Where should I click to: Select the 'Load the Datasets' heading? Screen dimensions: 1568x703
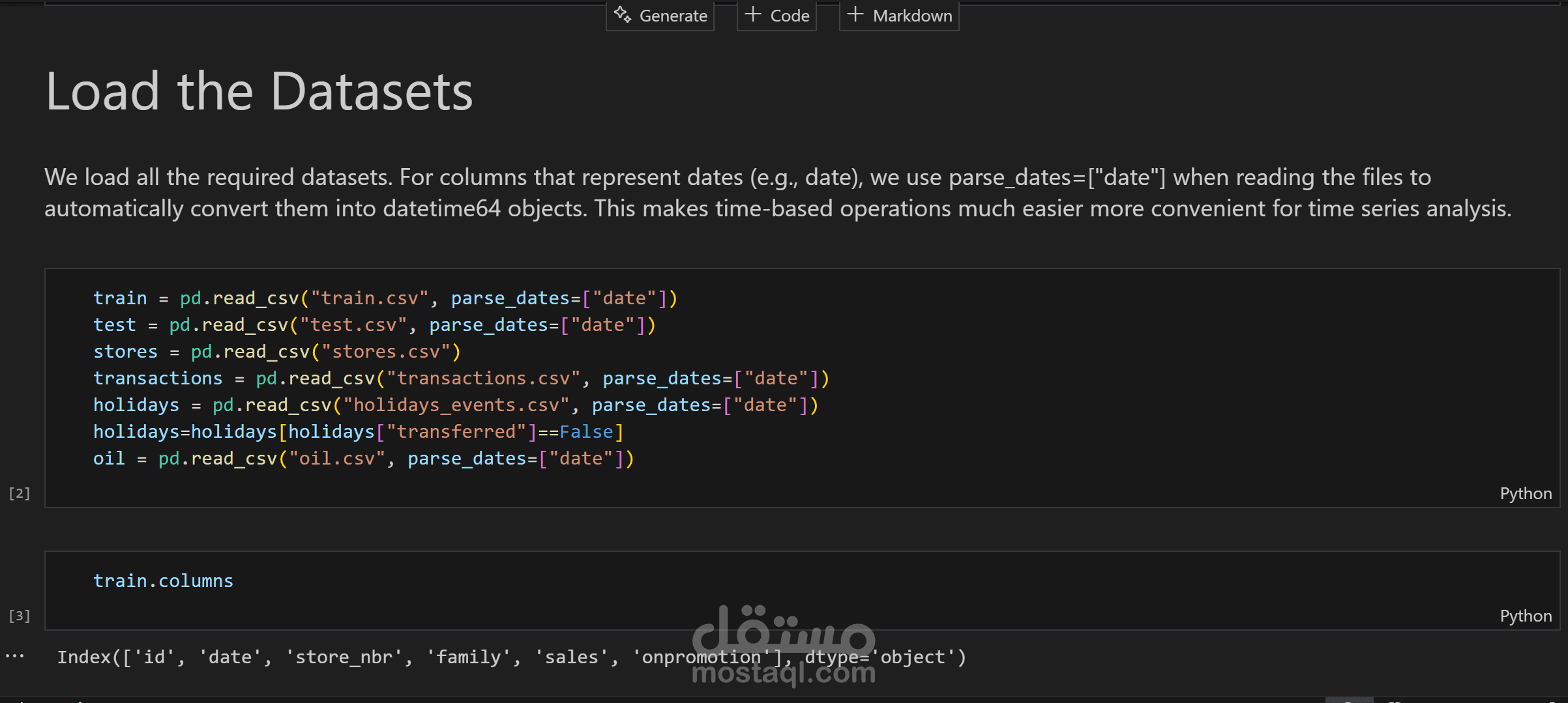tap(259, 91)
